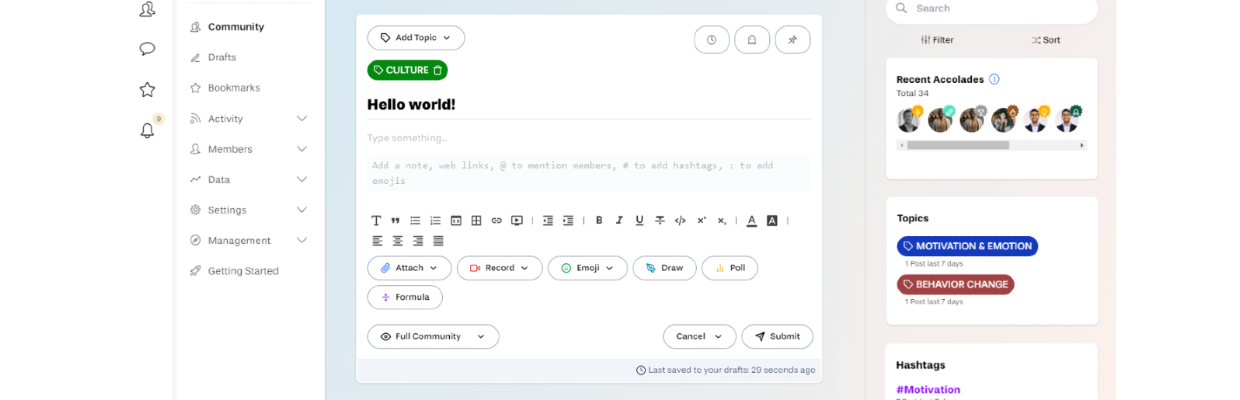The image size is (1240, 400).
Task: Click the pin post icon button
Action: click(x=792, y=39)
